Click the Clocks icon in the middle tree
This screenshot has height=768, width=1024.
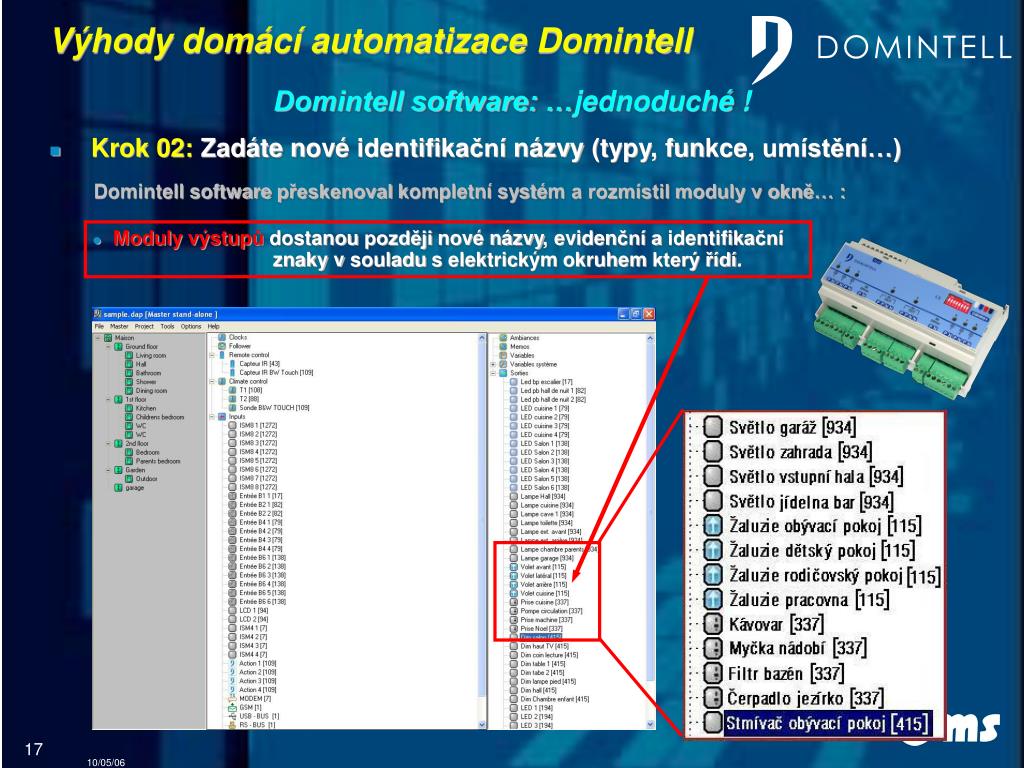click(222, 338)
